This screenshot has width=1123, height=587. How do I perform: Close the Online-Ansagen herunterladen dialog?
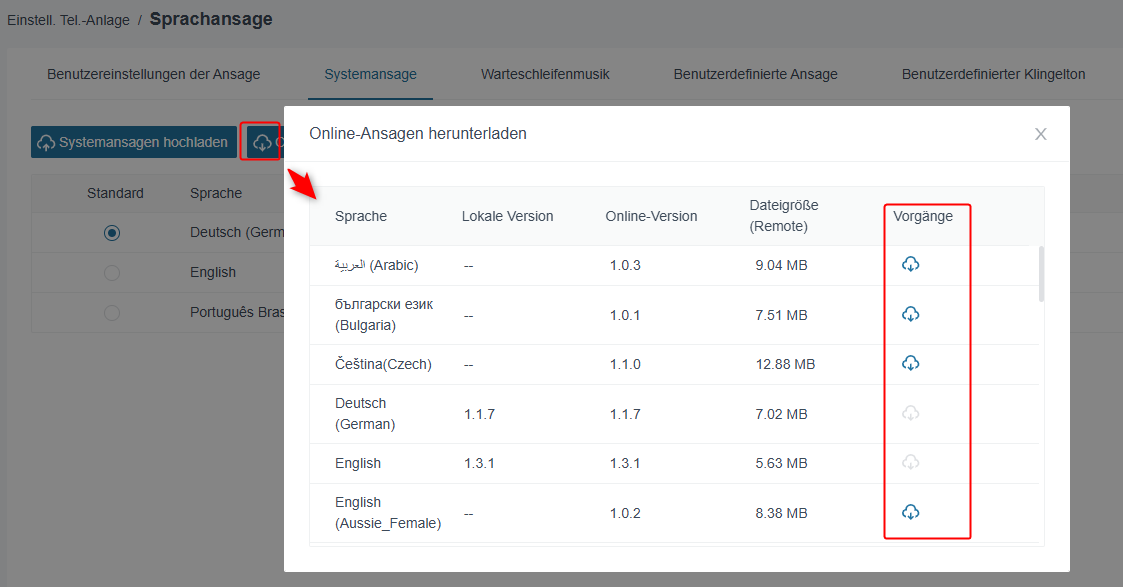[x=1041, y=134]
